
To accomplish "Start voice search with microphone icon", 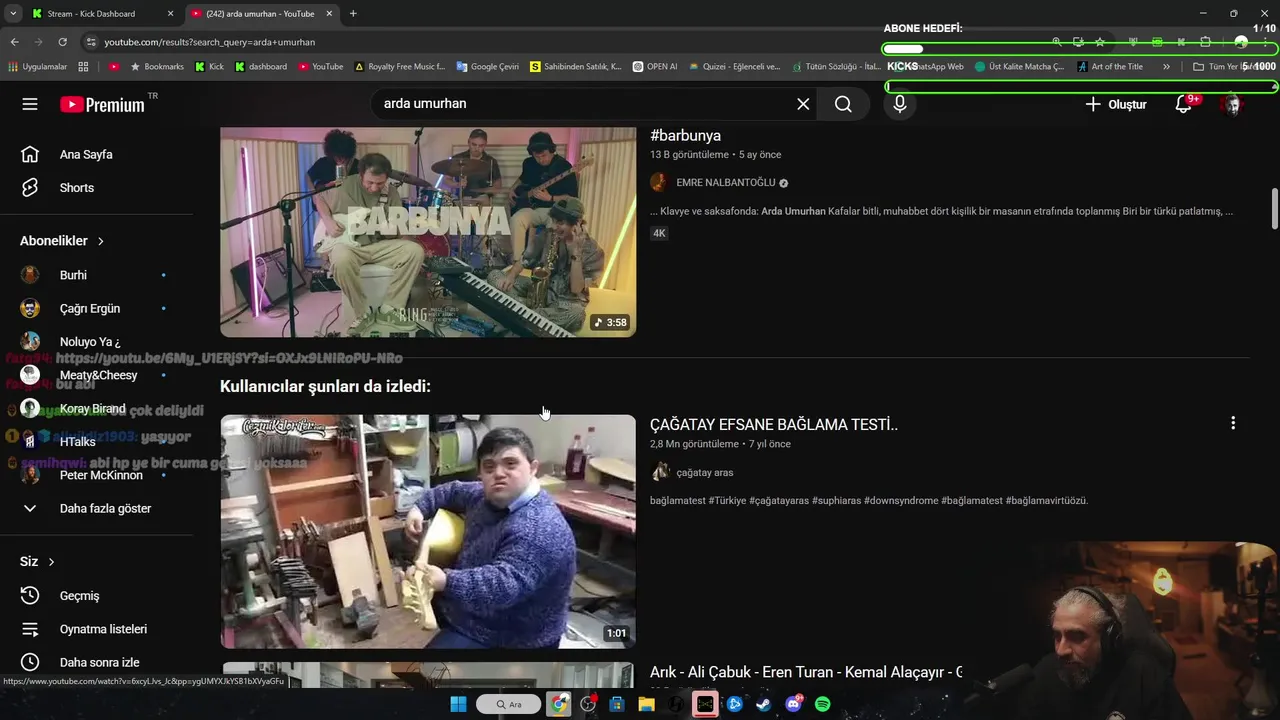I will [900, 104].
